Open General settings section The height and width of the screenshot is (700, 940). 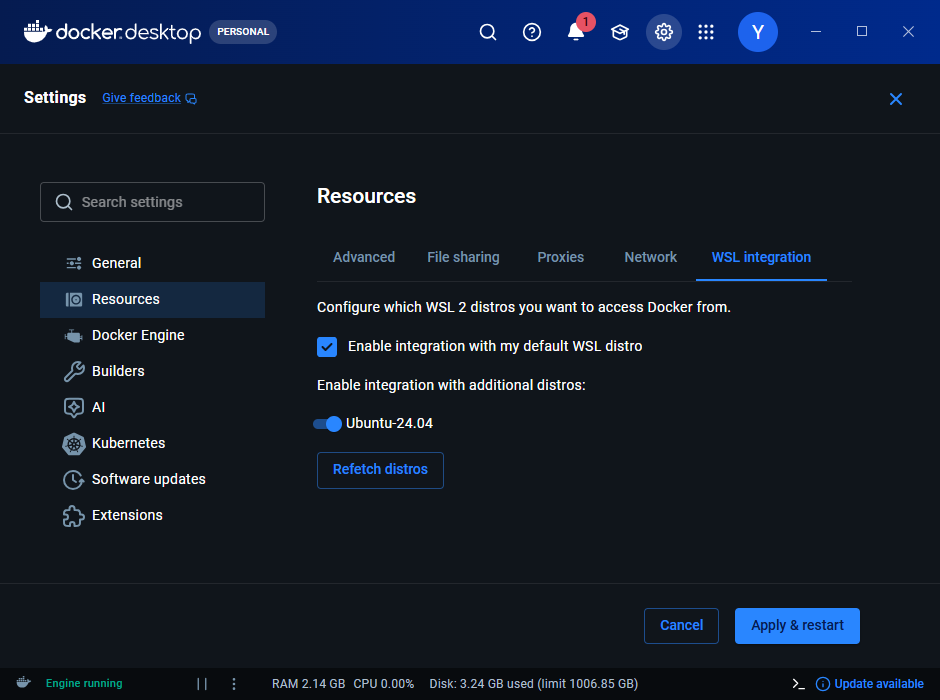click(x=152, y=263)
